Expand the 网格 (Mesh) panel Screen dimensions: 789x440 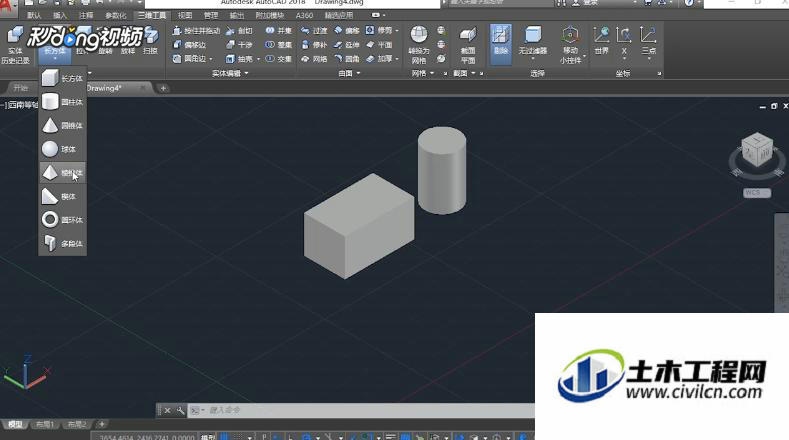[422, 74]
